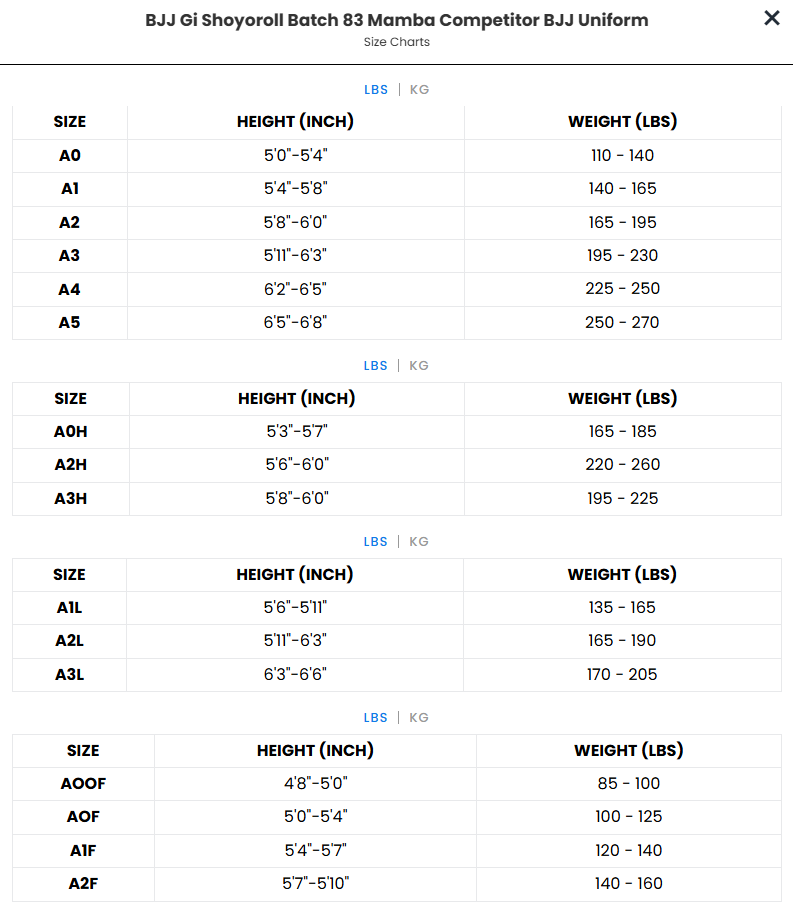Screen dimensions: 793x915
Task: Switch the A0H–A3H table to KG
Action: pos(419,366)
